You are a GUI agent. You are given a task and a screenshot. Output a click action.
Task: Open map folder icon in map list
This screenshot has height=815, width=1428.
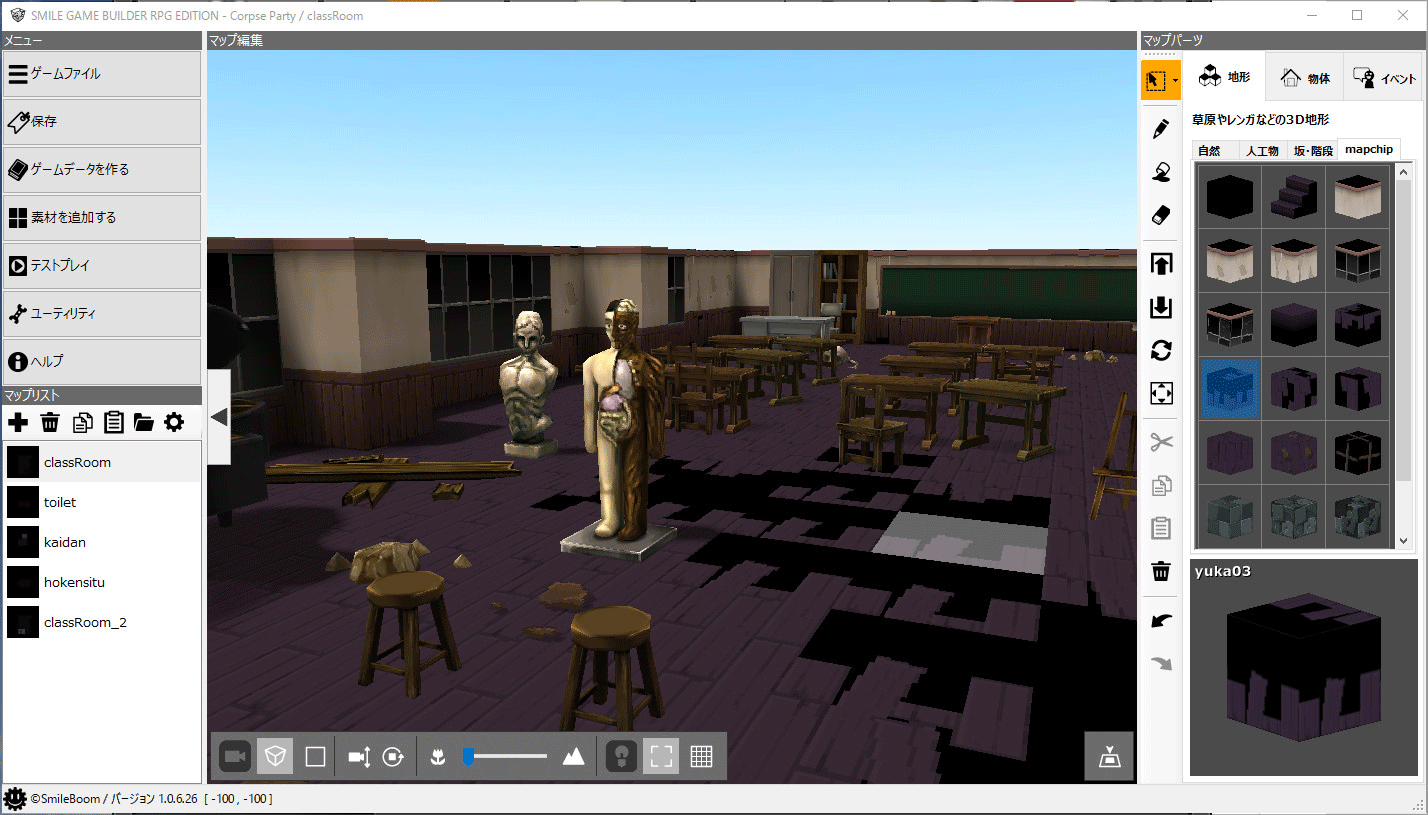pyautogui.click(x=144, y=422)
